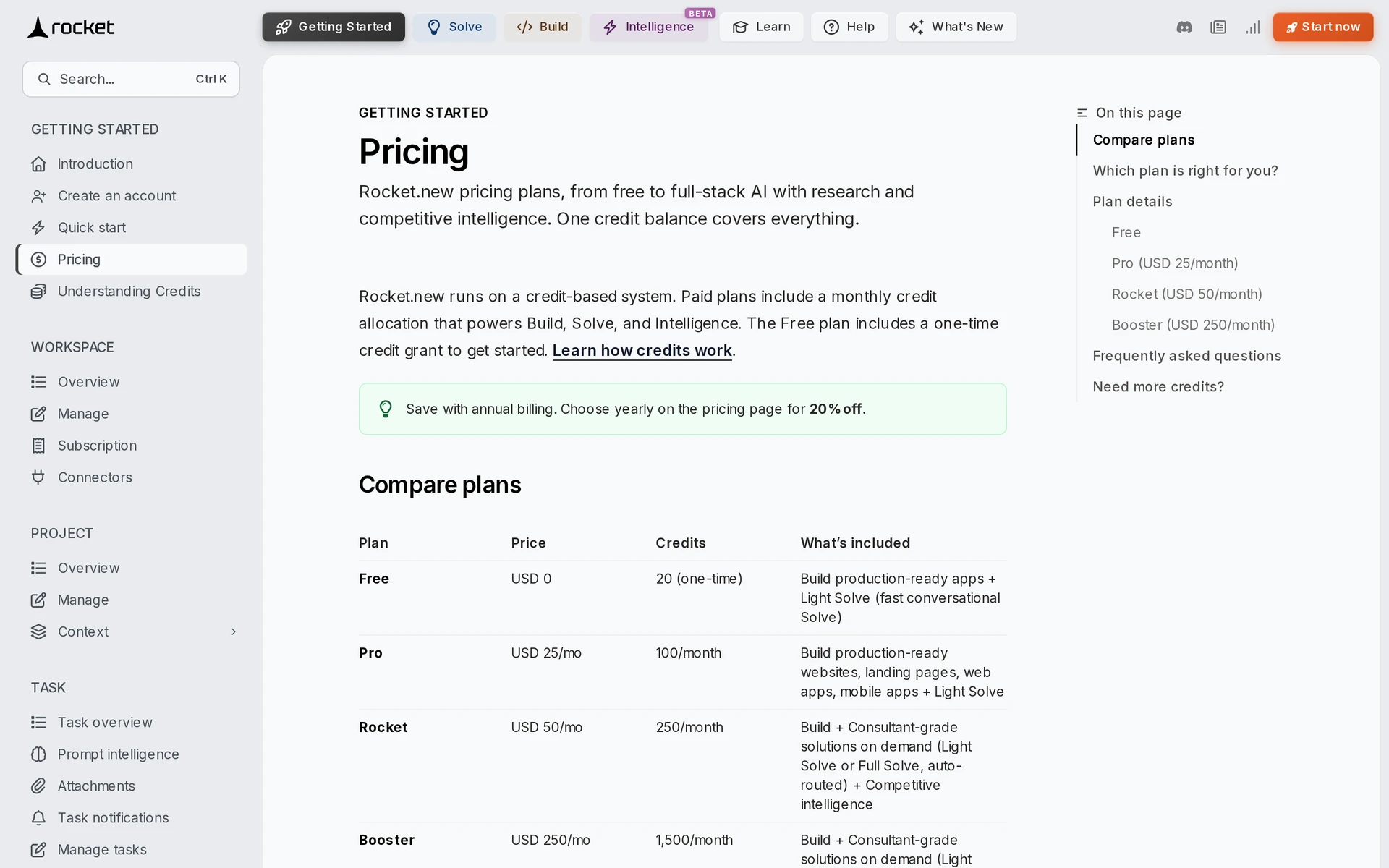Click the layers icon for Context

[38, 632]
